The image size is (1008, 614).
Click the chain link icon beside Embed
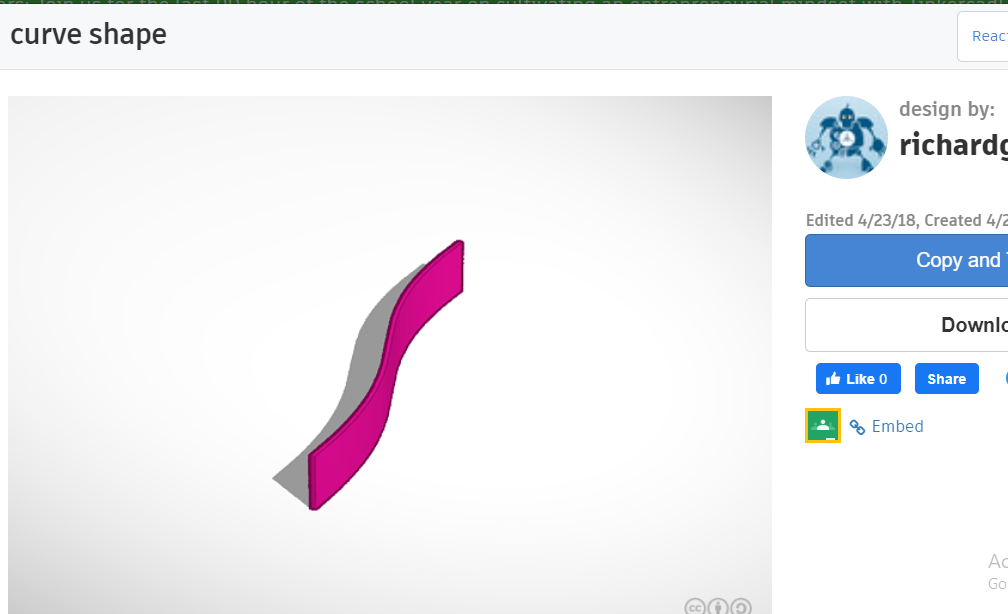tap(857, 427)
